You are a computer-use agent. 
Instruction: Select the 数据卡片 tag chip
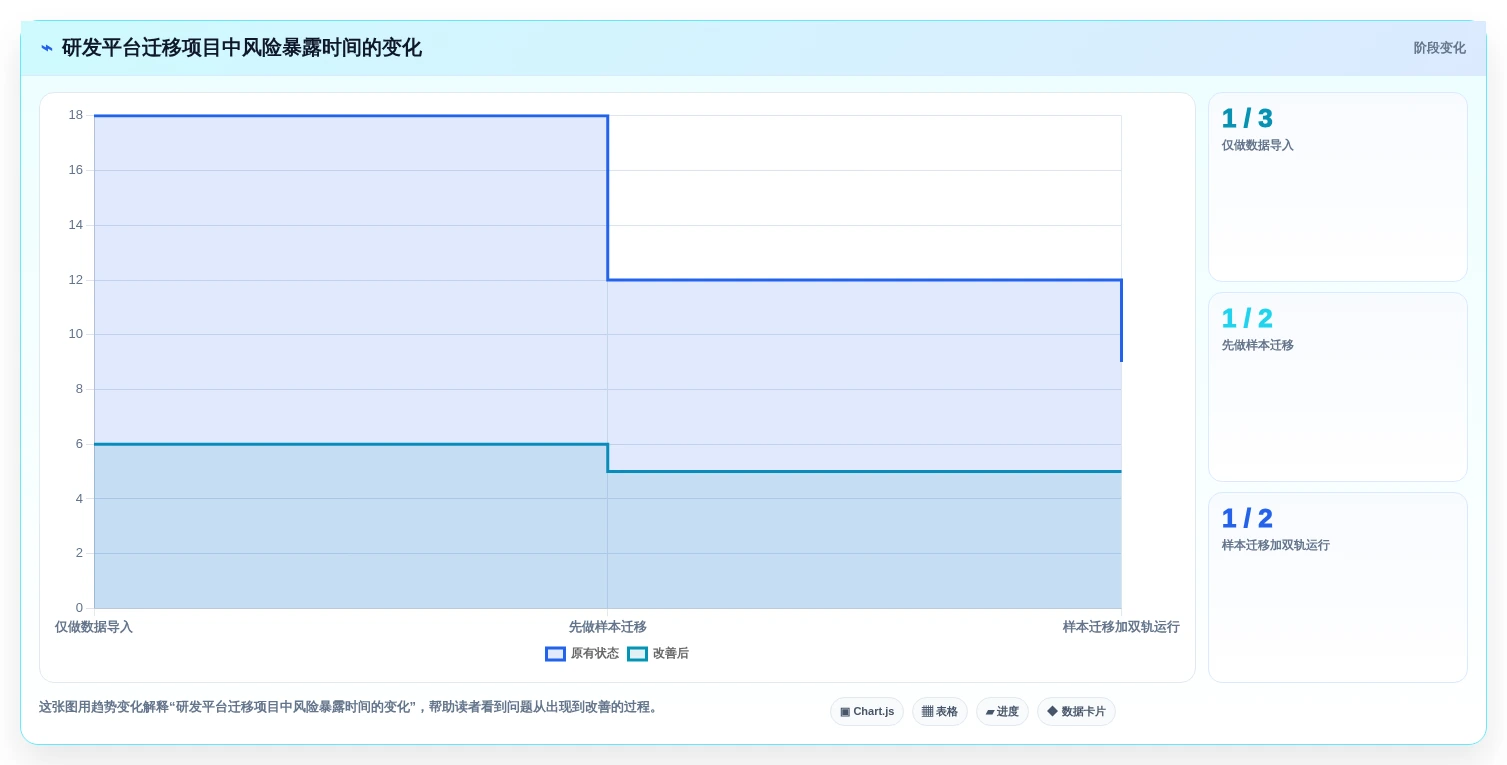pos(1076,712)
